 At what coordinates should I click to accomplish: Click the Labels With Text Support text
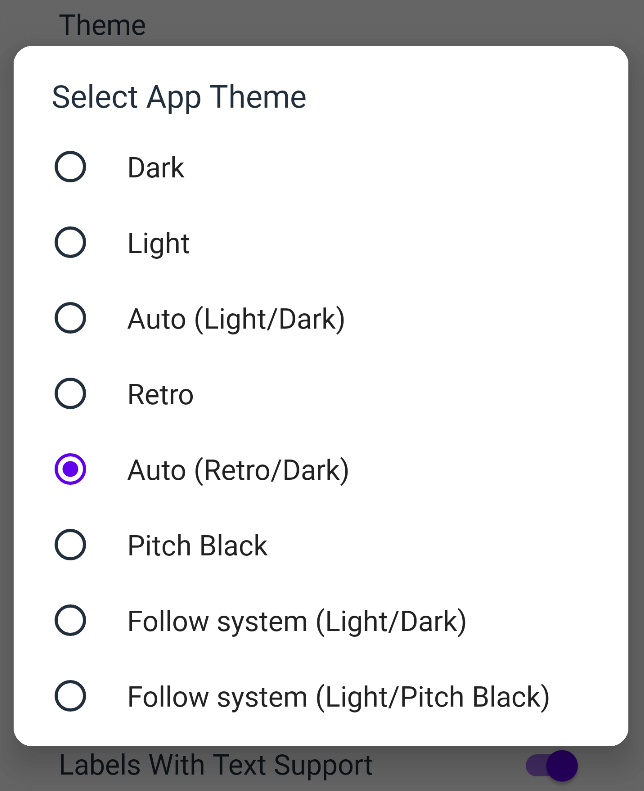[216, 766]
